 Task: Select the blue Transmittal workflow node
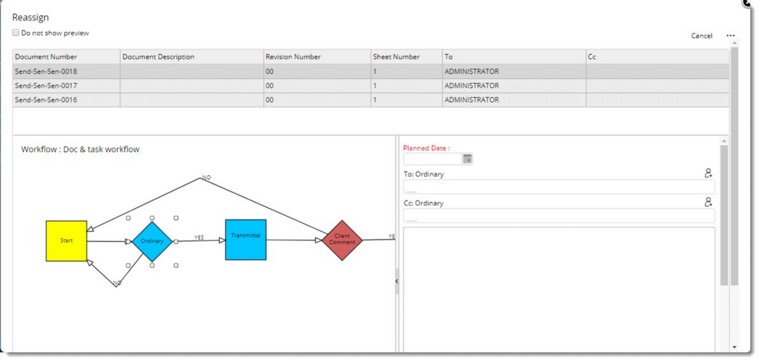click(246, 239)
